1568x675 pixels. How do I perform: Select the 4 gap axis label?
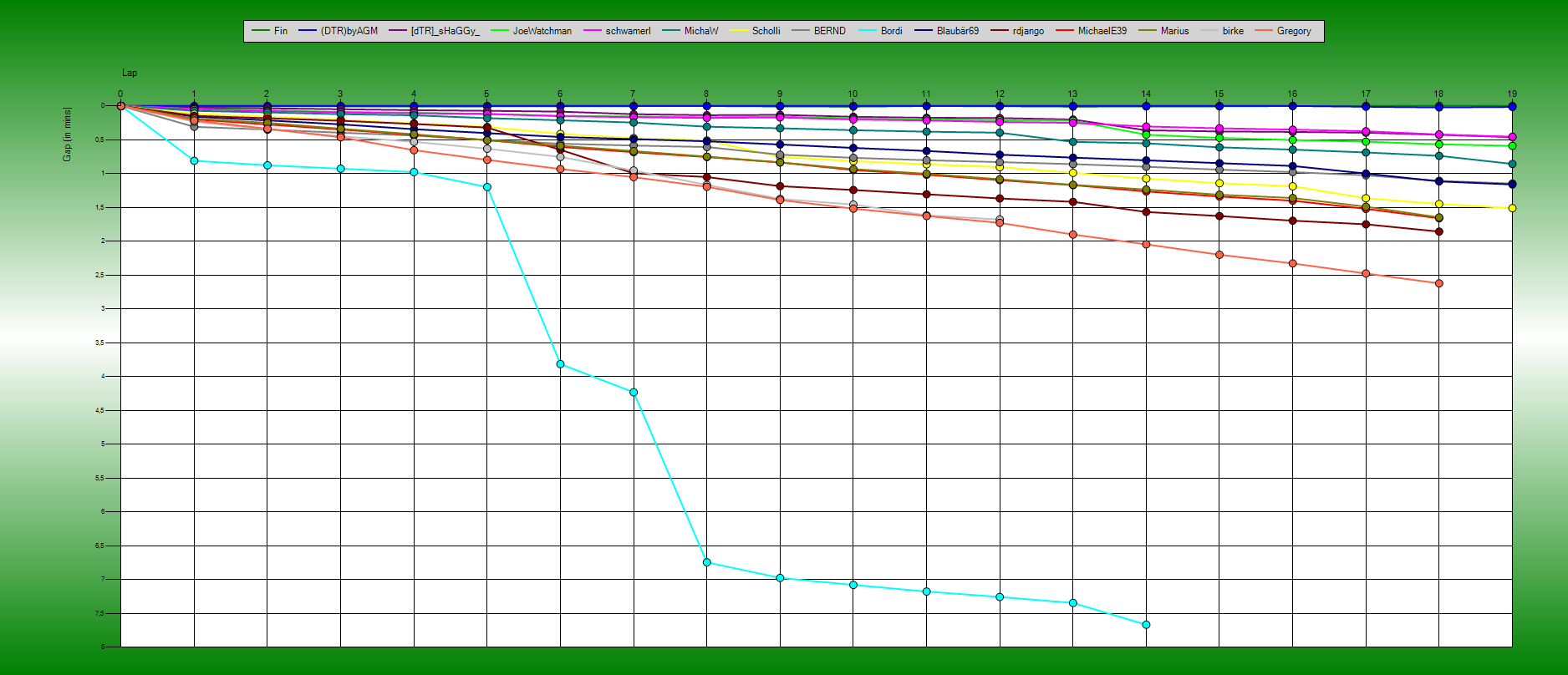click(x=103, y=377)
